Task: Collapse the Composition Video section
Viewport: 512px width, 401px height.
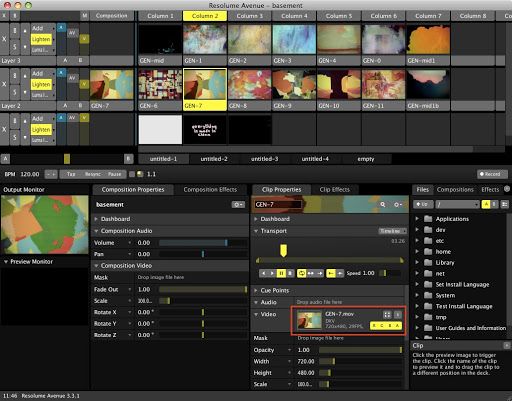Action: 96,266
